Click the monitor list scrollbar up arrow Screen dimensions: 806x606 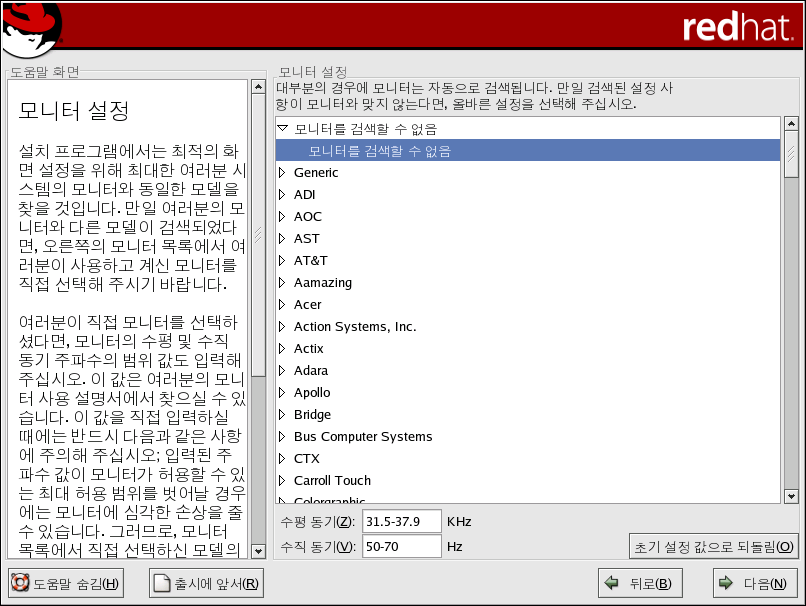point(791,125)
